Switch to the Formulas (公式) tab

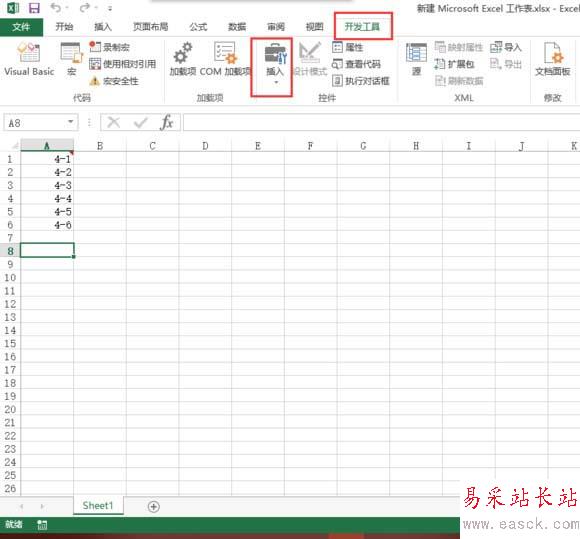point(198,27)
